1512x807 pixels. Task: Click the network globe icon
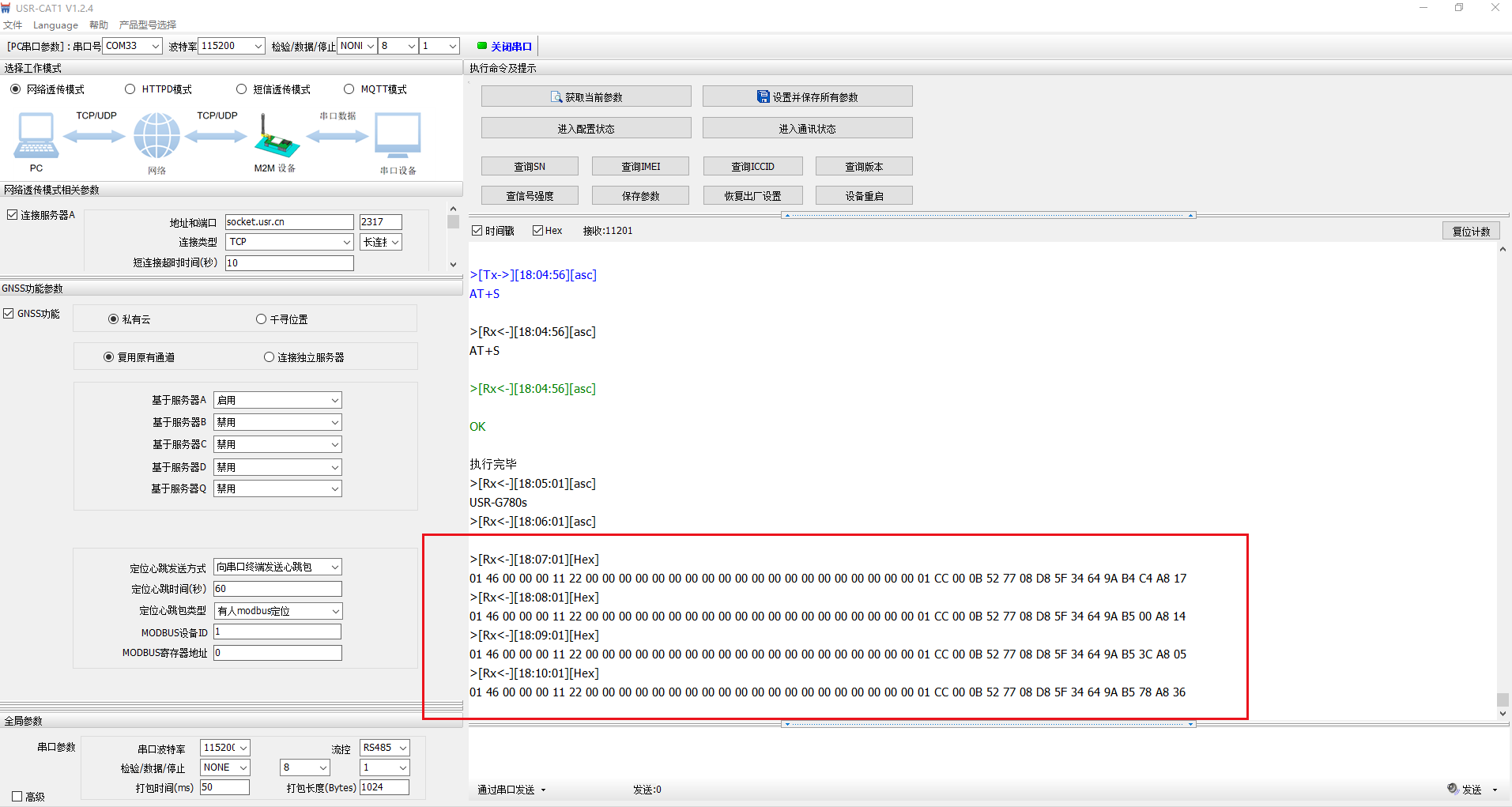pos(156,136)
